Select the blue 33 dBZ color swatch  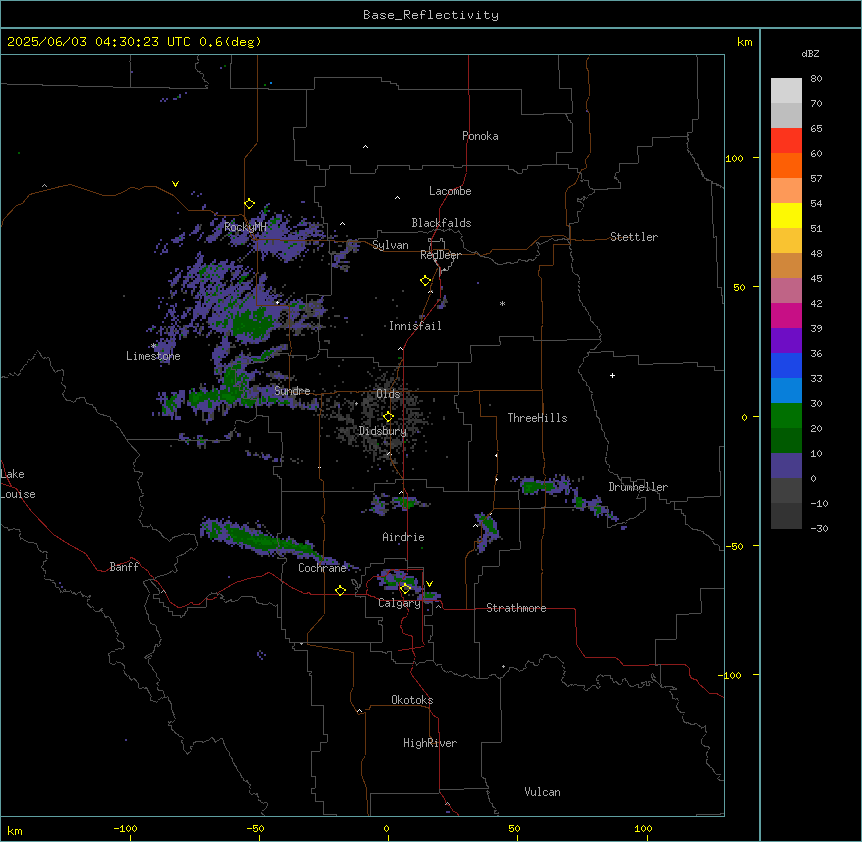pyautogui.click(x=786, y=365)
